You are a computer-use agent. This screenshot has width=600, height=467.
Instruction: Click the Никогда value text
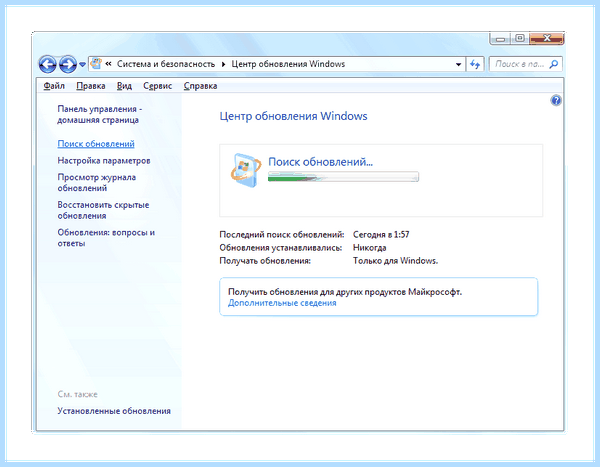[x=369, y=248]
